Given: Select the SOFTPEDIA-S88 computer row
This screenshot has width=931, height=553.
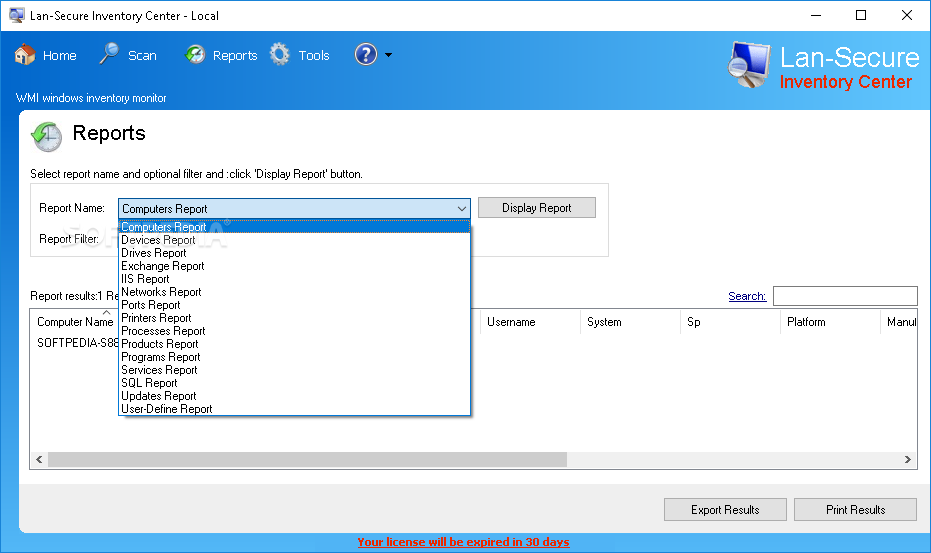Looking at the screenshot, I should 77,343.
